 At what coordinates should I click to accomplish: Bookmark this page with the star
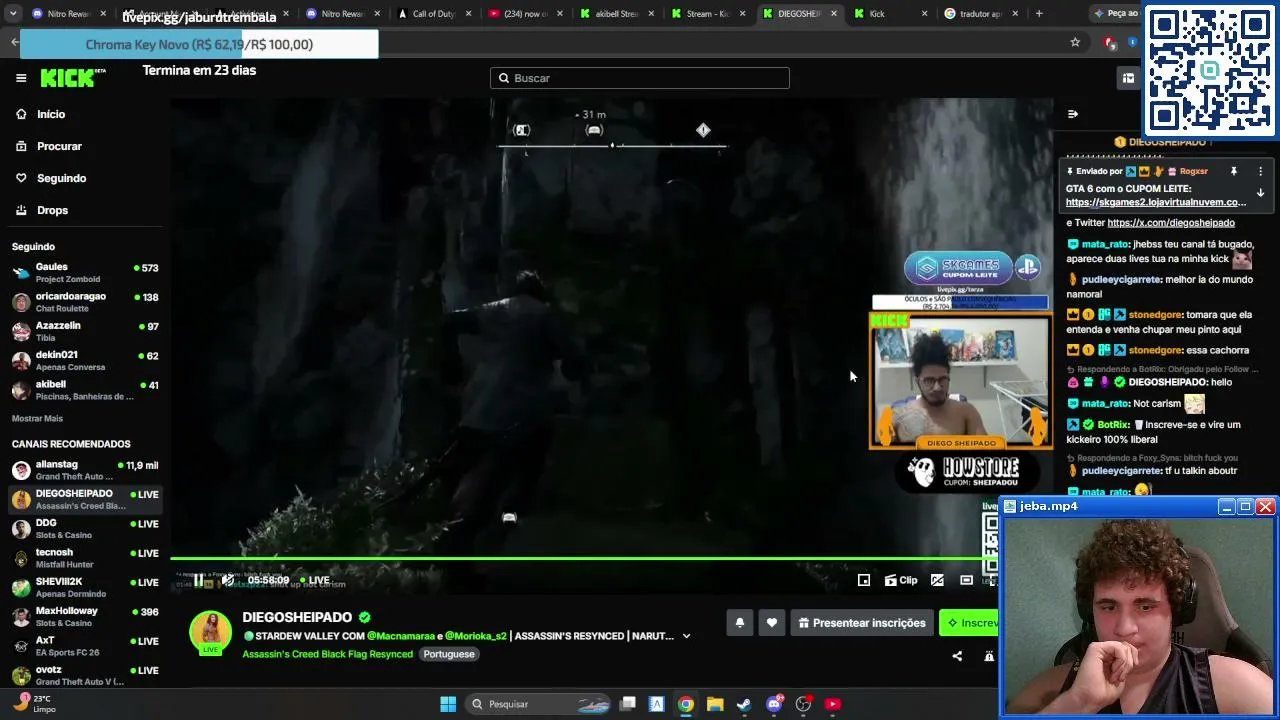coord(1075,42)
